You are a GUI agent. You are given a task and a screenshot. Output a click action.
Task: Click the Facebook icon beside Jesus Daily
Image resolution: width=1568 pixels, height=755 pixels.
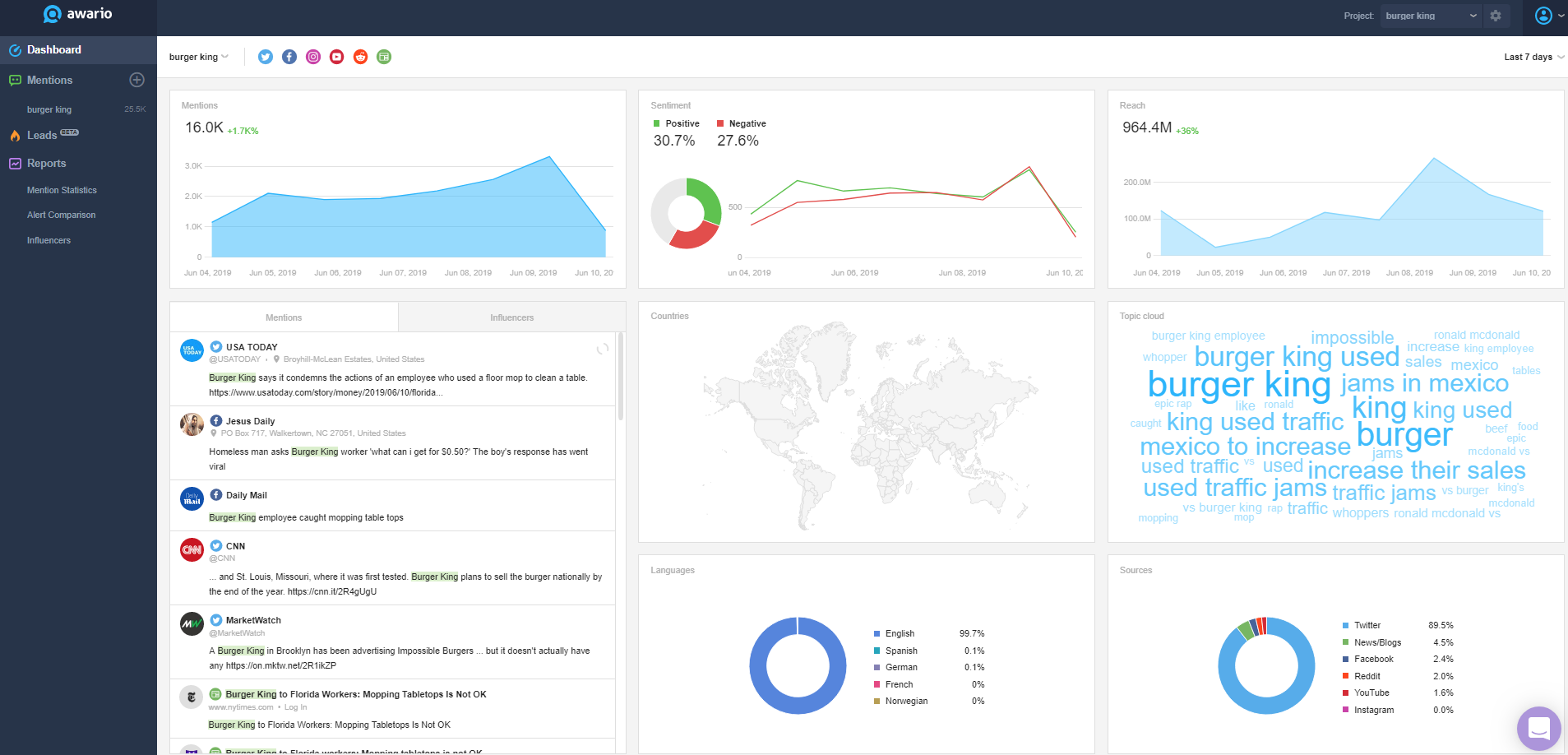click(x=216, y=421)
